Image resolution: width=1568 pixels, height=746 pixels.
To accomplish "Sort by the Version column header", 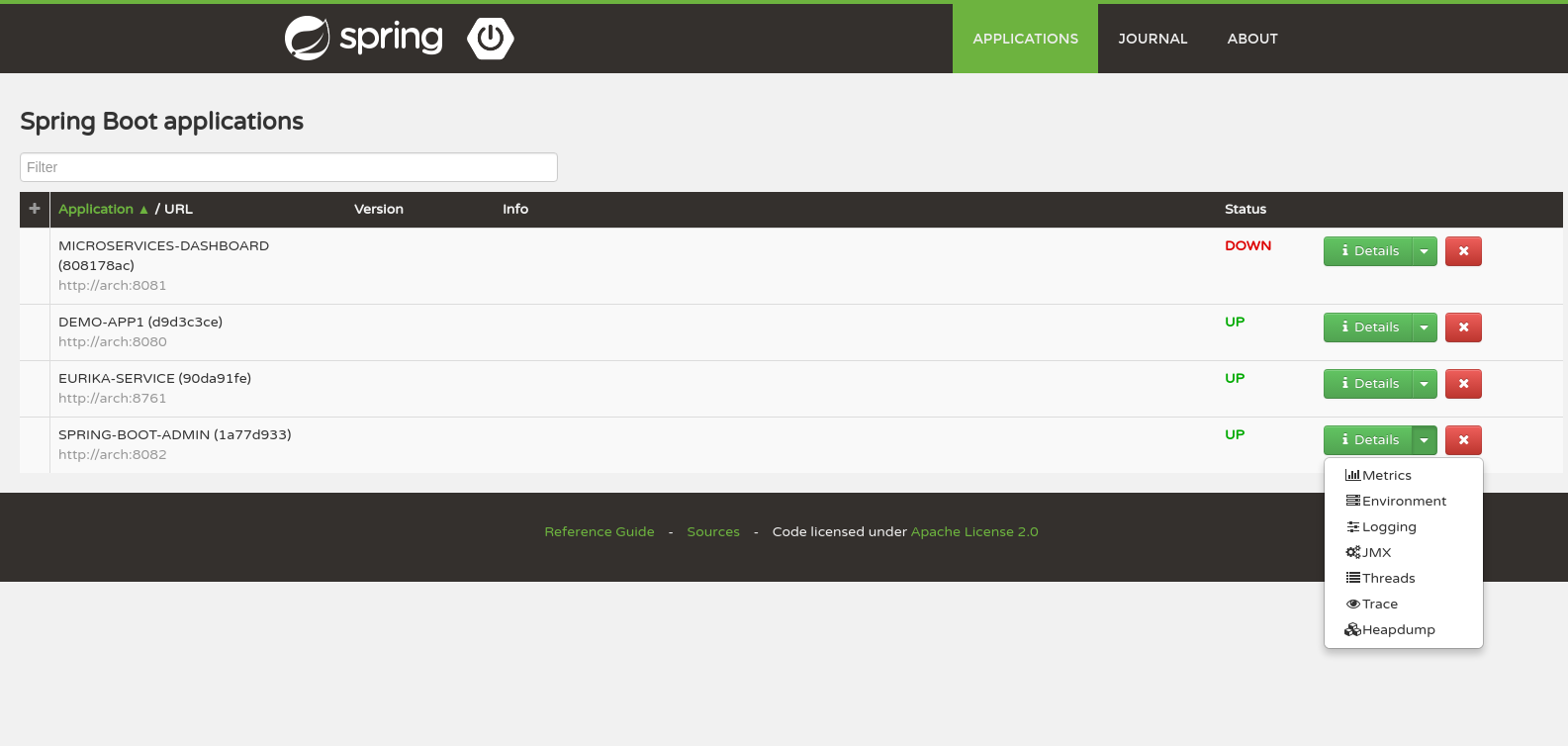I will tap(379, 209).
